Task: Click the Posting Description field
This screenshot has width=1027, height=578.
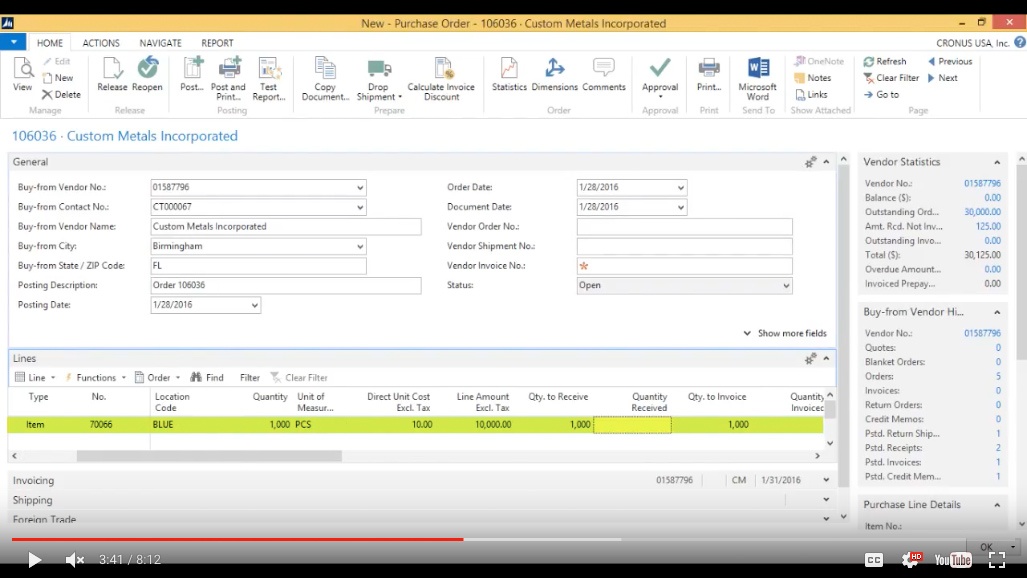Action: point(286,286)
